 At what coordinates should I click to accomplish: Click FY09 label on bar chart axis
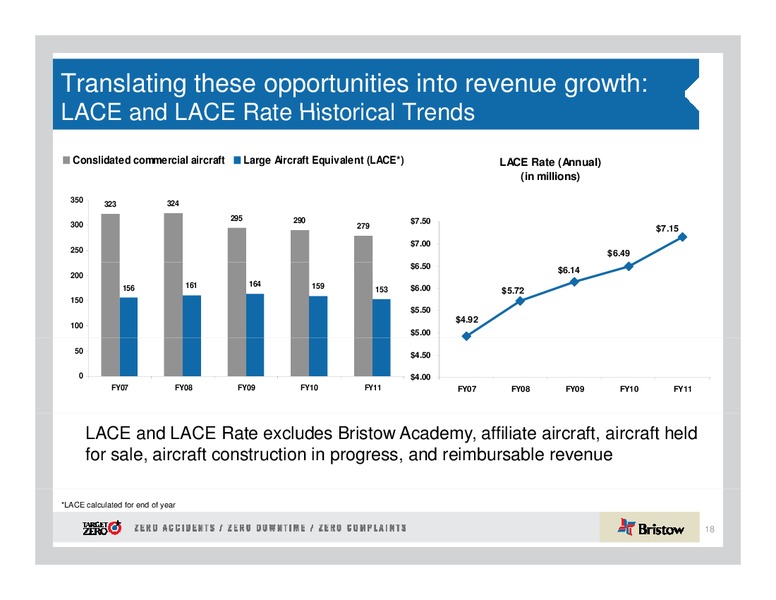pos(246,388)
